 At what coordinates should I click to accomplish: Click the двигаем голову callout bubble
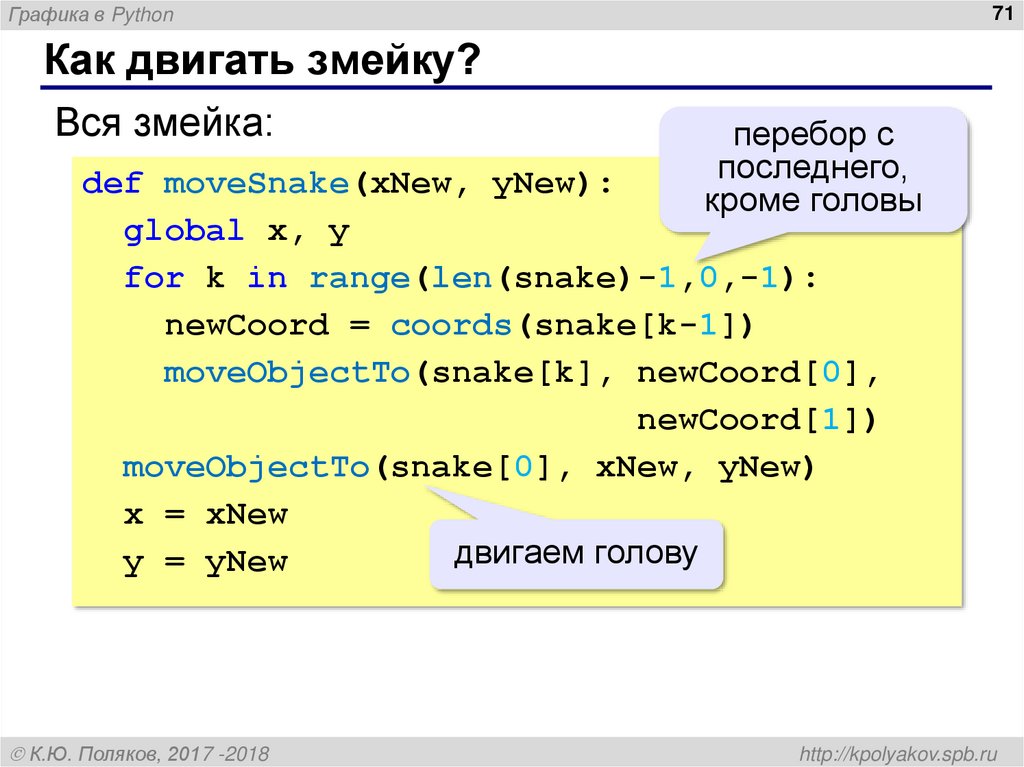578,550
